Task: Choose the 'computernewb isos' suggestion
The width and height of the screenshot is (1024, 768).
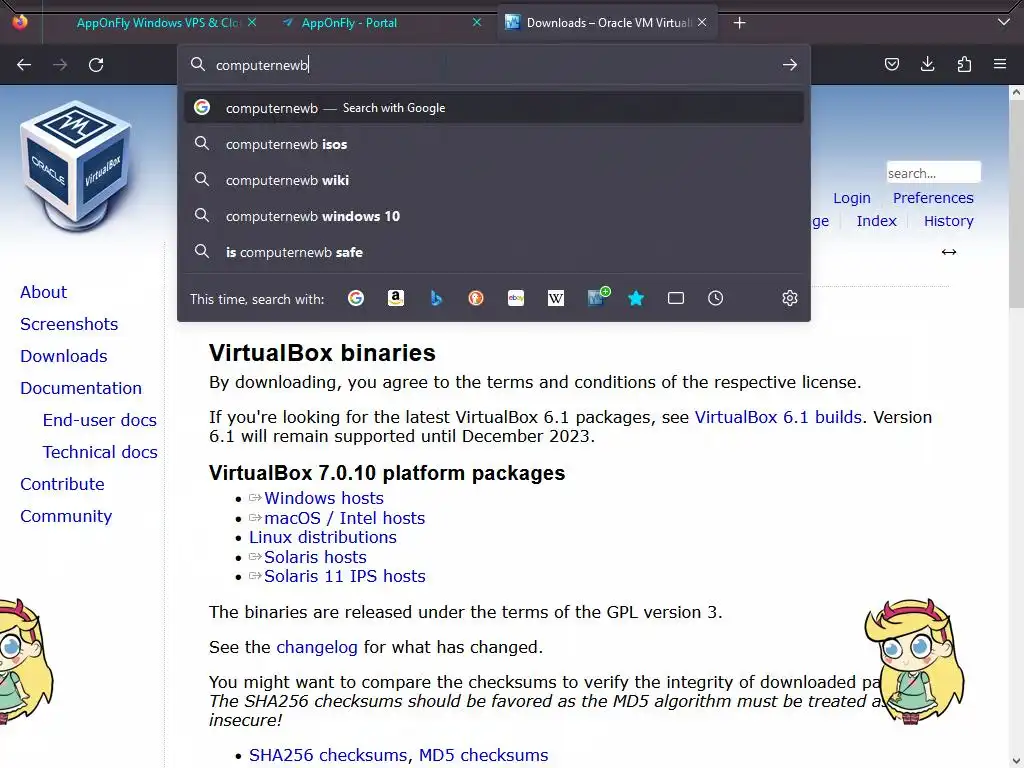Action: point(494,144)
